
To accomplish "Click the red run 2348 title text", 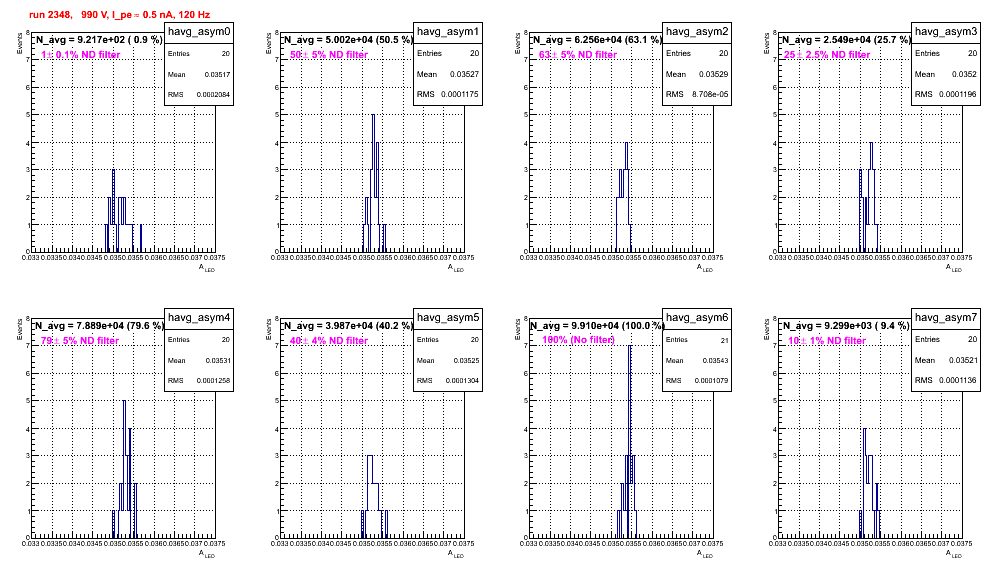I will click(x=119, y=15).
